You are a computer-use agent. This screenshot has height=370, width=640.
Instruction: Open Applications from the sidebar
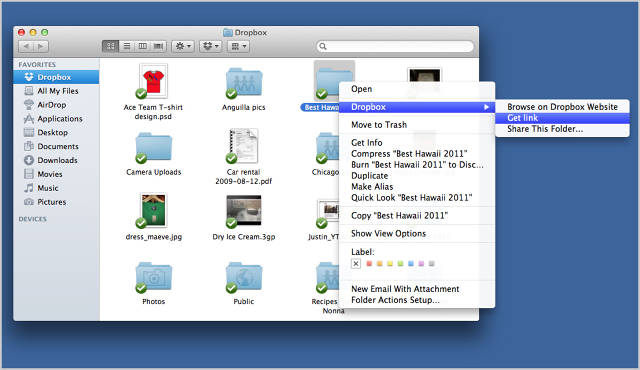60,119
